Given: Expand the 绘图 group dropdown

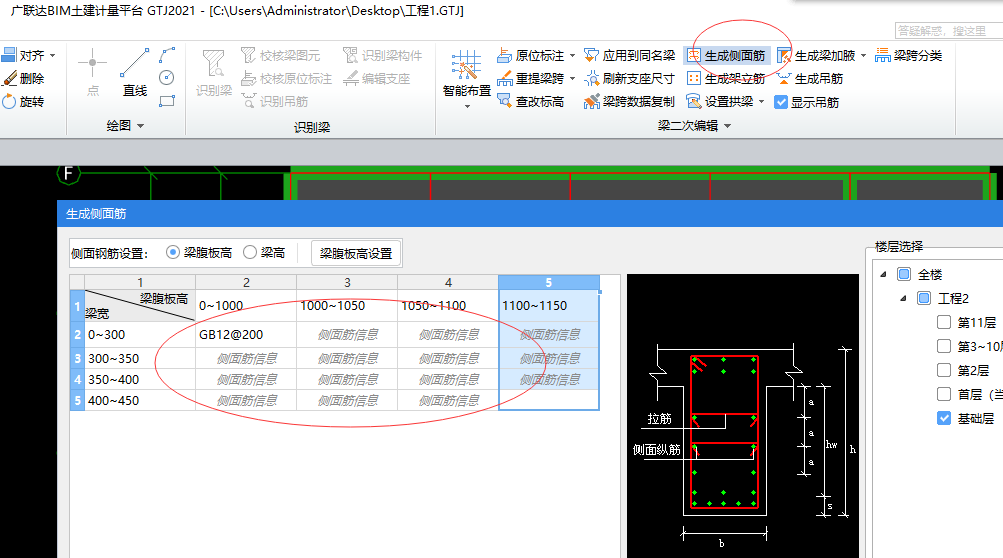Looking at the screenshot, I should (x=140, y=126).
